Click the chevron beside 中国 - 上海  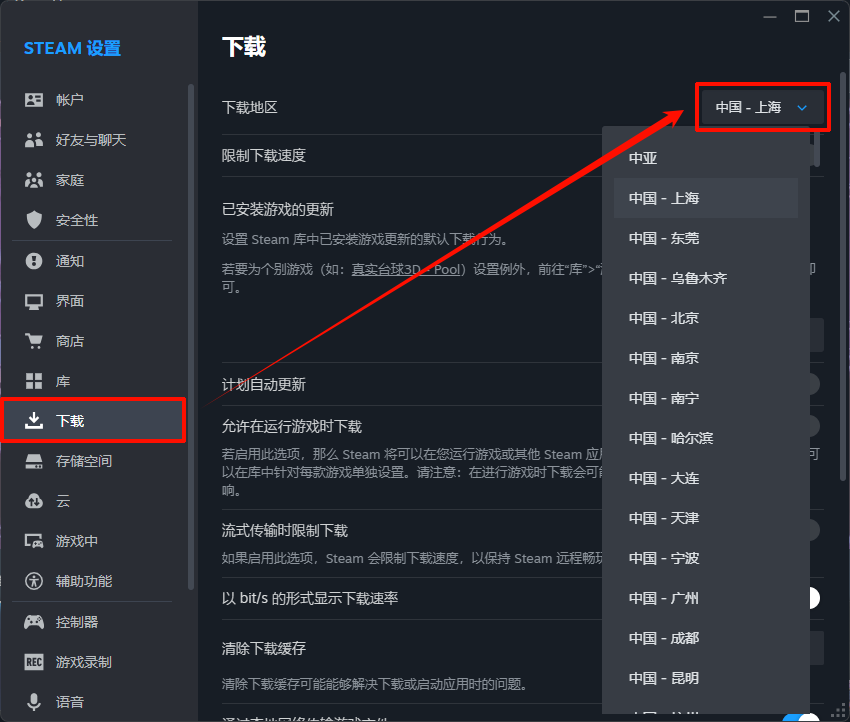pos(802,108)
